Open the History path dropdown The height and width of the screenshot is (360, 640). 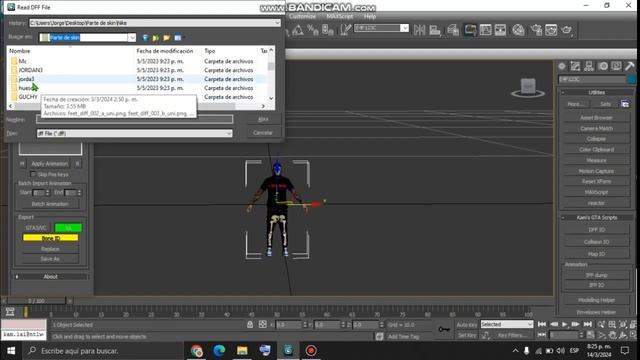pyautogui.click(x=278, y=23)
